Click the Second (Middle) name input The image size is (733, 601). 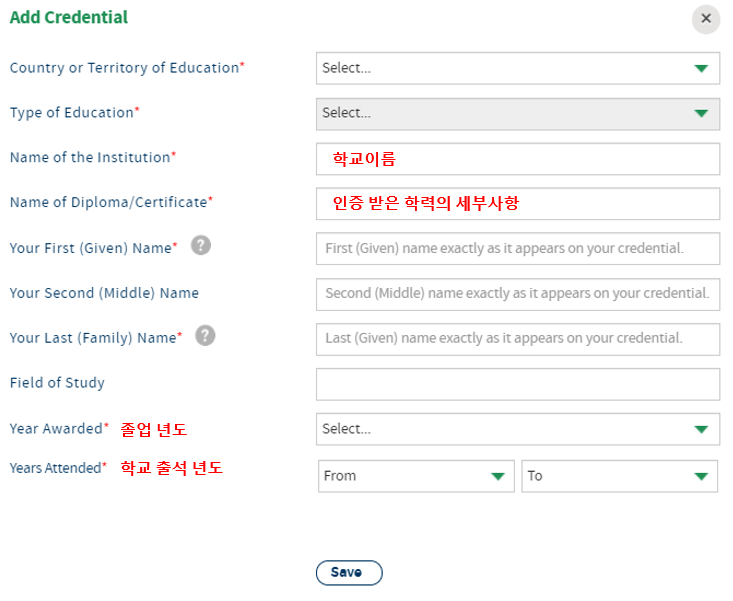(x=518, y=294)
